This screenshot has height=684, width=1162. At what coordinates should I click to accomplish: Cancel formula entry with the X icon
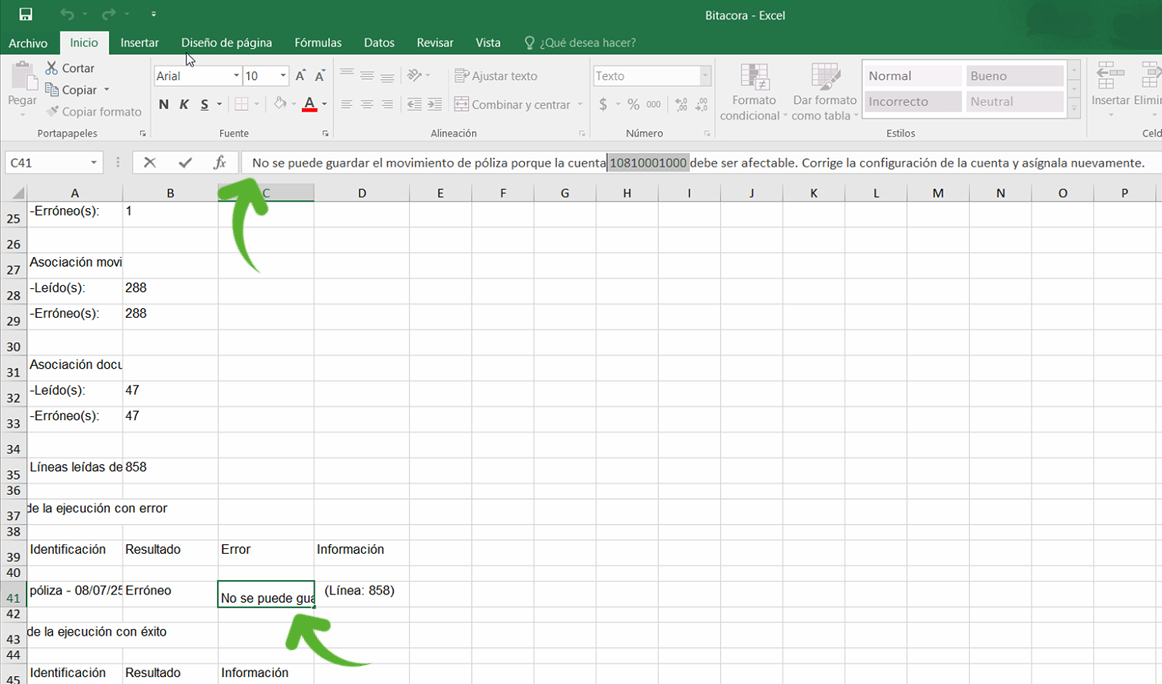click(149, 163)
